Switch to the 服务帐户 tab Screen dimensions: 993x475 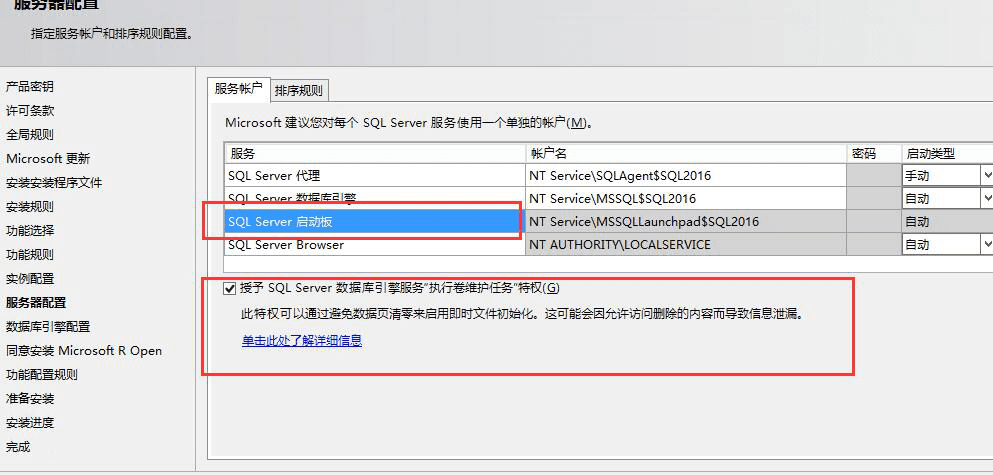(239, 89)
